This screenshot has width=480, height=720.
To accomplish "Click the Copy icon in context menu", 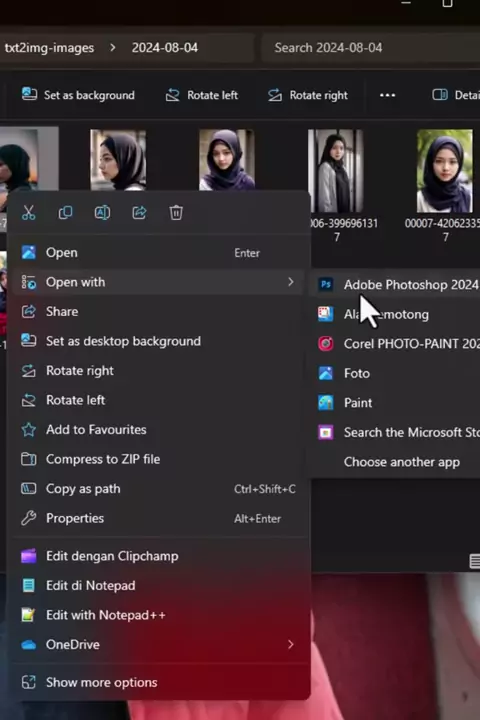I will pyautogui.click(x=65, y=213).
